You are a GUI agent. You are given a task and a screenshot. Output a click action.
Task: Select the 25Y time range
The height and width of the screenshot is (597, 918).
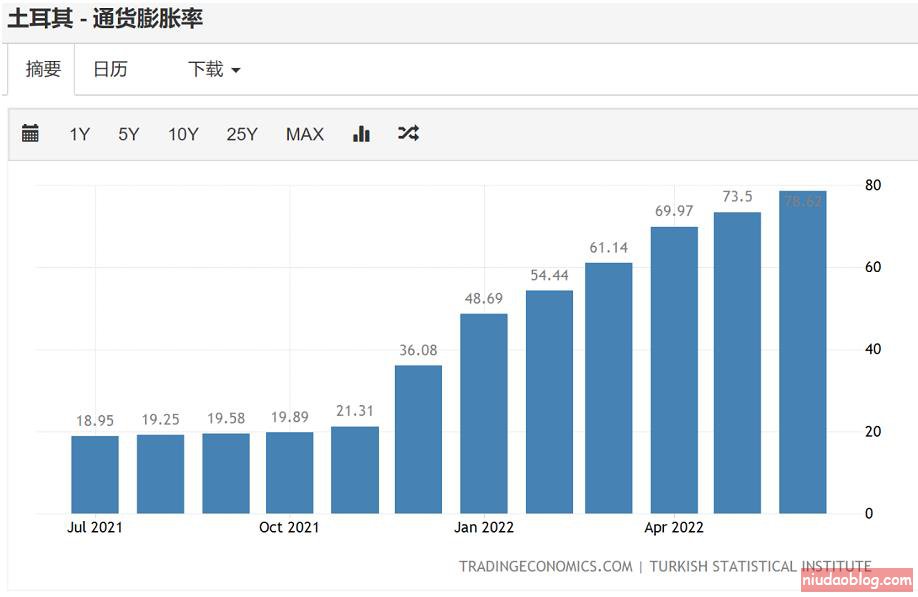click(242, 134)
